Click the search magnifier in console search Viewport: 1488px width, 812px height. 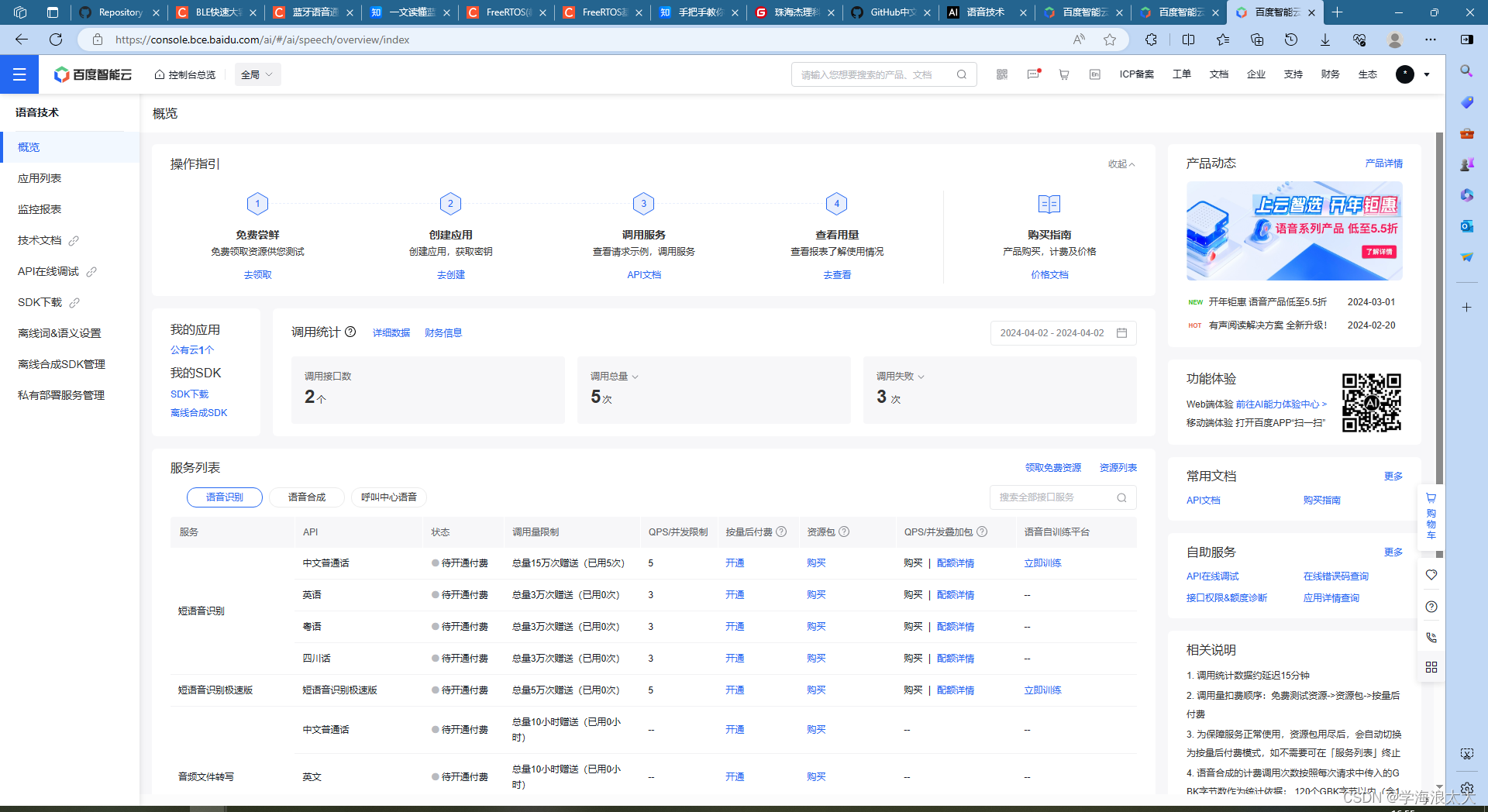[x=962, y=74]
